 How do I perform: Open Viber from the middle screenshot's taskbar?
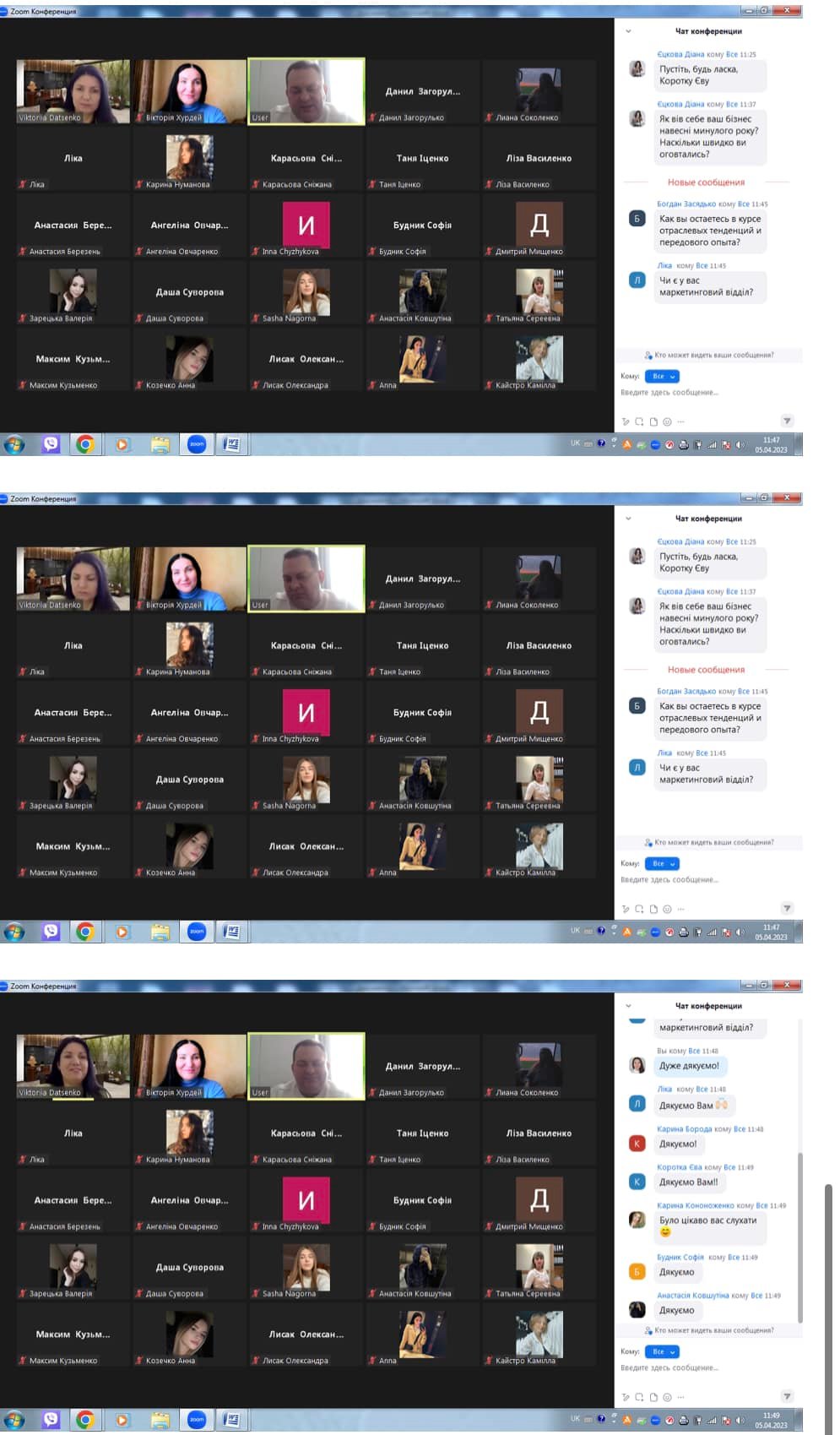click(51, 932)
